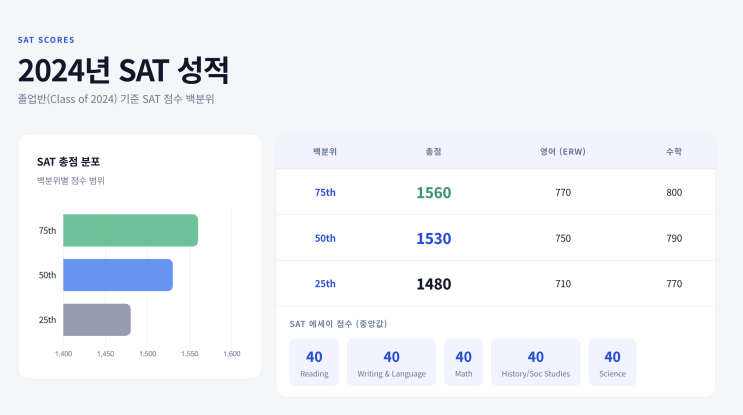Click the Math essay score chip
This screenshot has width=743, height=415.
(463, 362)
